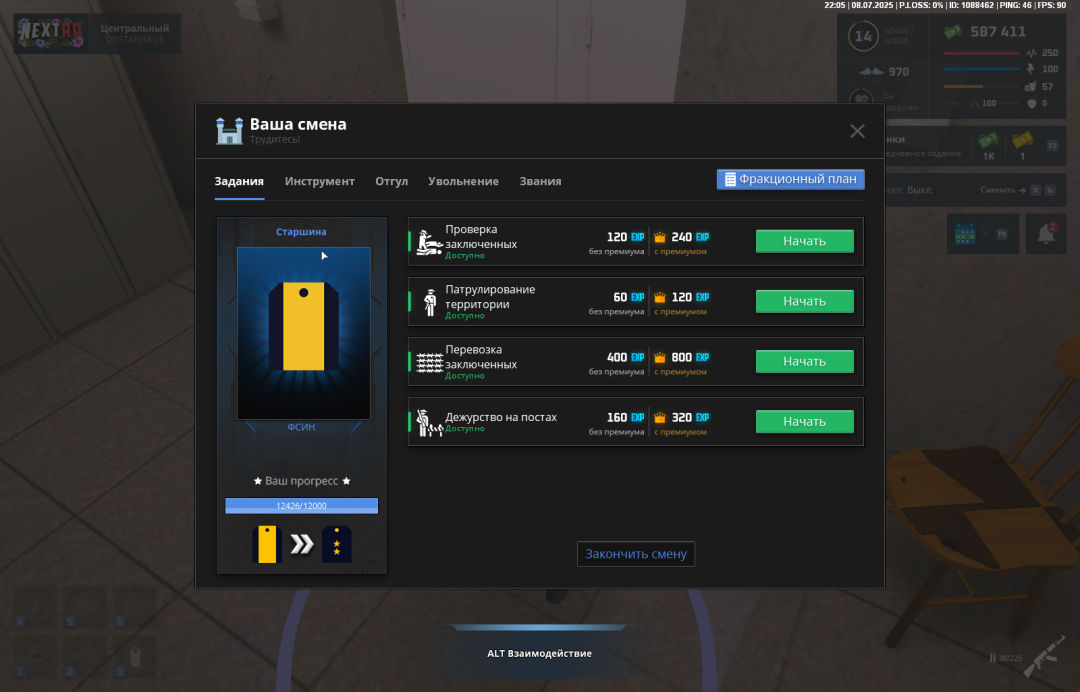Screen dimensions: 1080x692
Task: Open the calendar icon in the HUD
Action: point(965,233)
